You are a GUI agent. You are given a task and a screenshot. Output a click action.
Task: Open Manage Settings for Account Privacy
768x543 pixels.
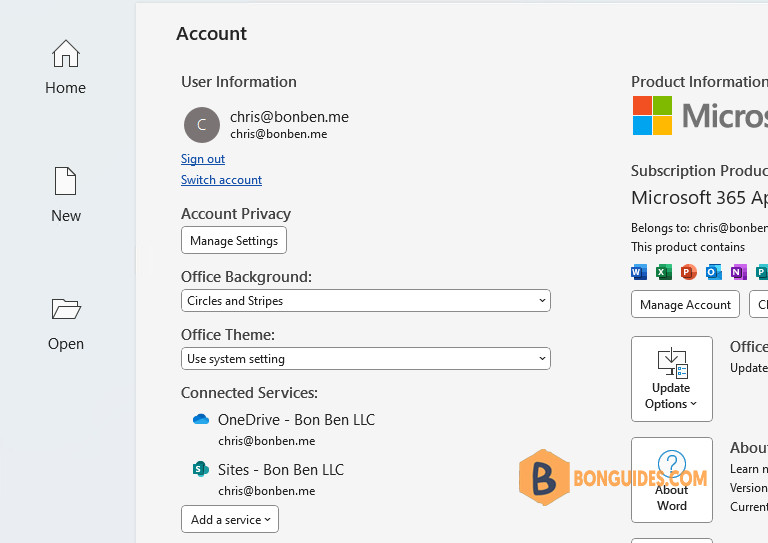click(234, 240)
